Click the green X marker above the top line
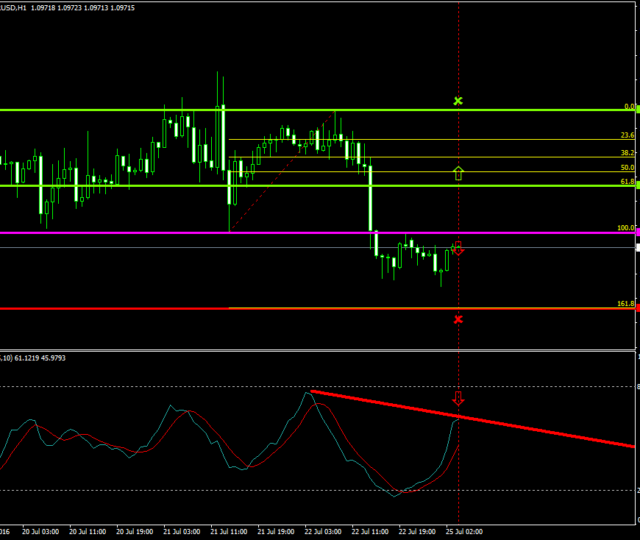The height and width of the screenshot is (540, 640). pos(458,101)
